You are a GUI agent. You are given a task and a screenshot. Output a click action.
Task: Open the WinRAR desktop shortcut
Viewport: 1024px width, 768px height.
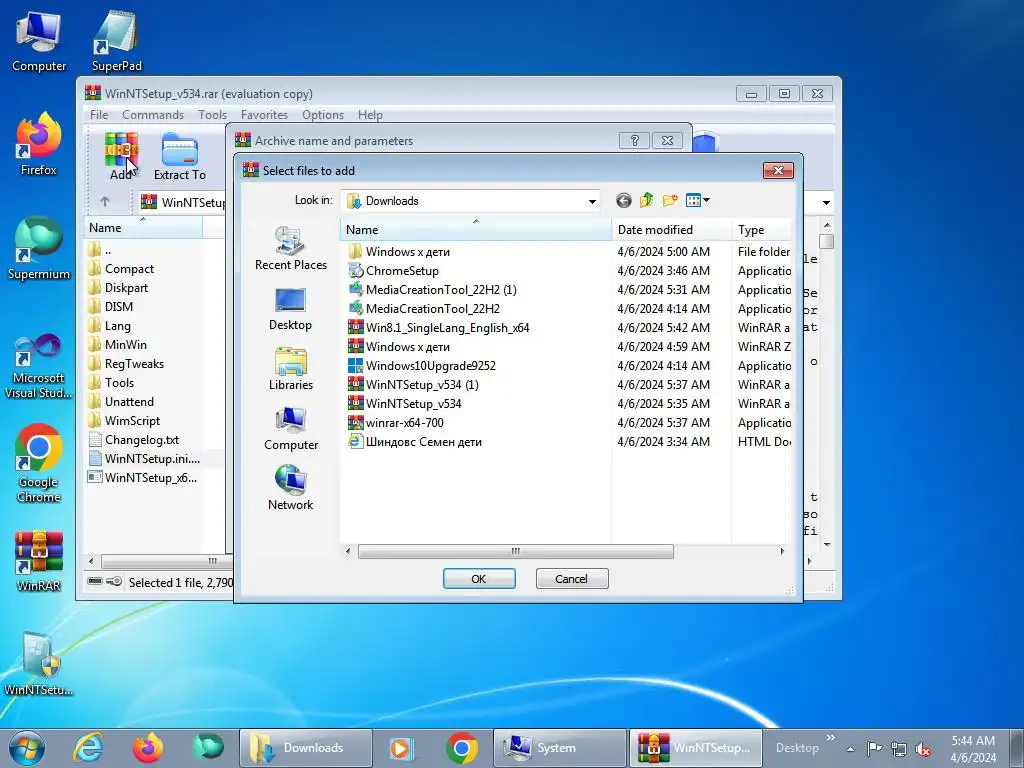point(39,562)
